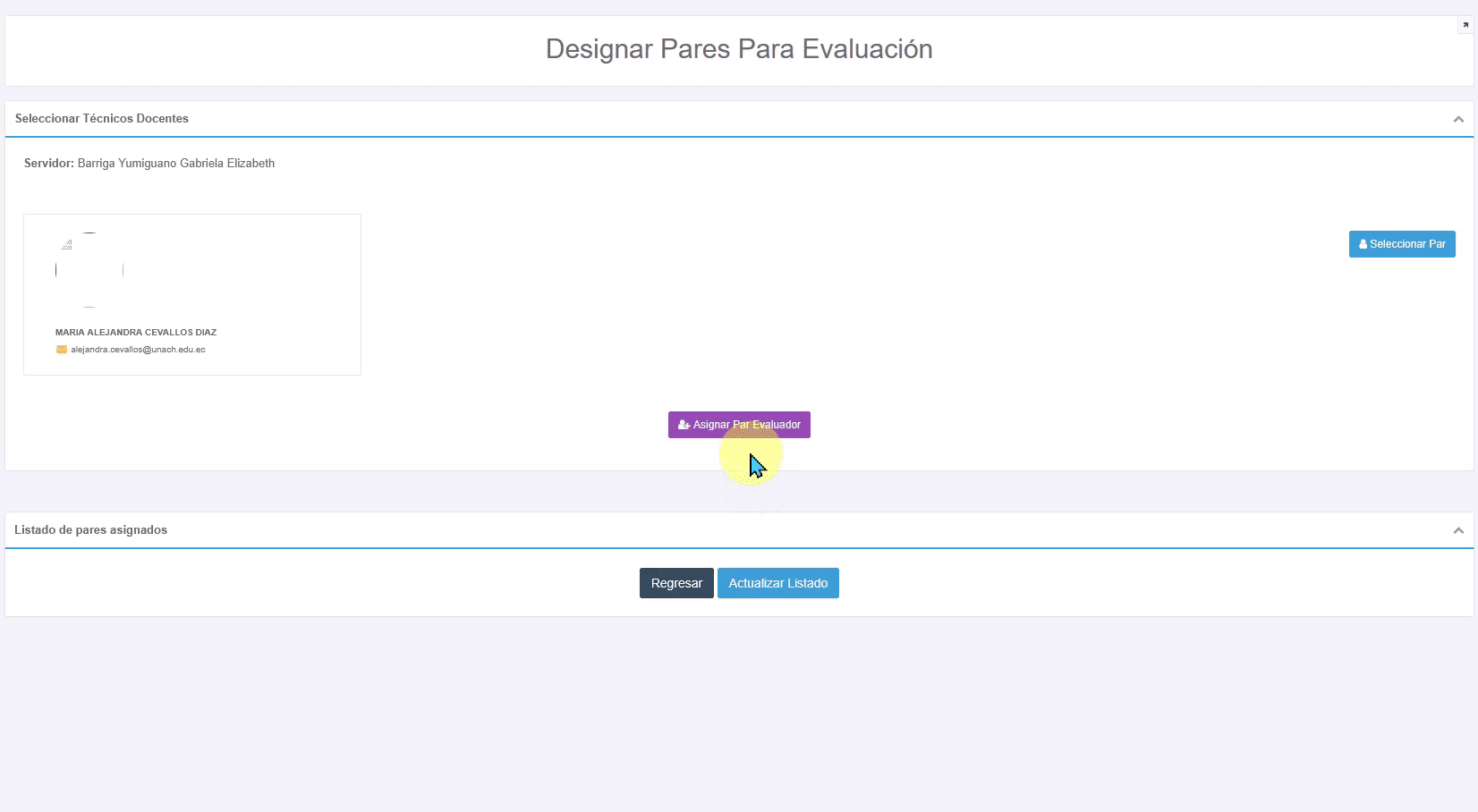Click the evaluator's profile photo placeholder
Screen dimensions: 1478x812
tap(89, 270)
